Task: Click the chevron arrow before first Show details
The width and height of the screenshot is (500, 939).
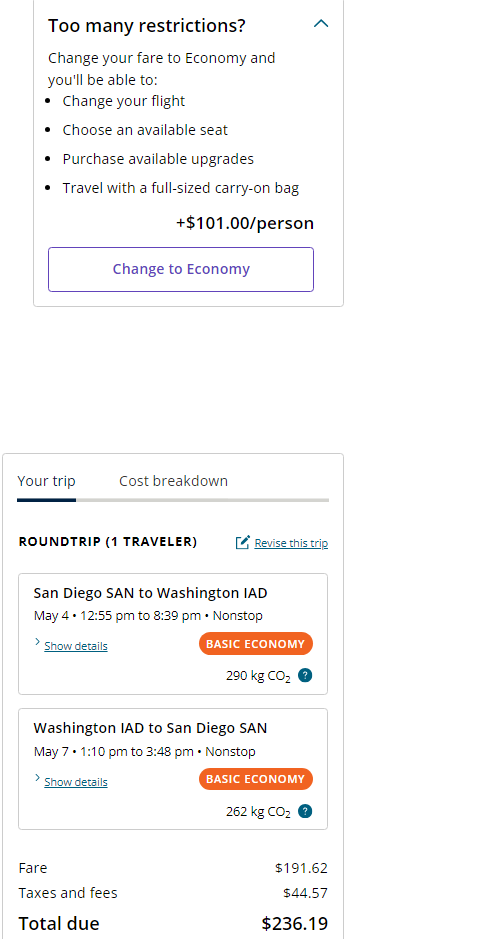Action: pos(38,642)
